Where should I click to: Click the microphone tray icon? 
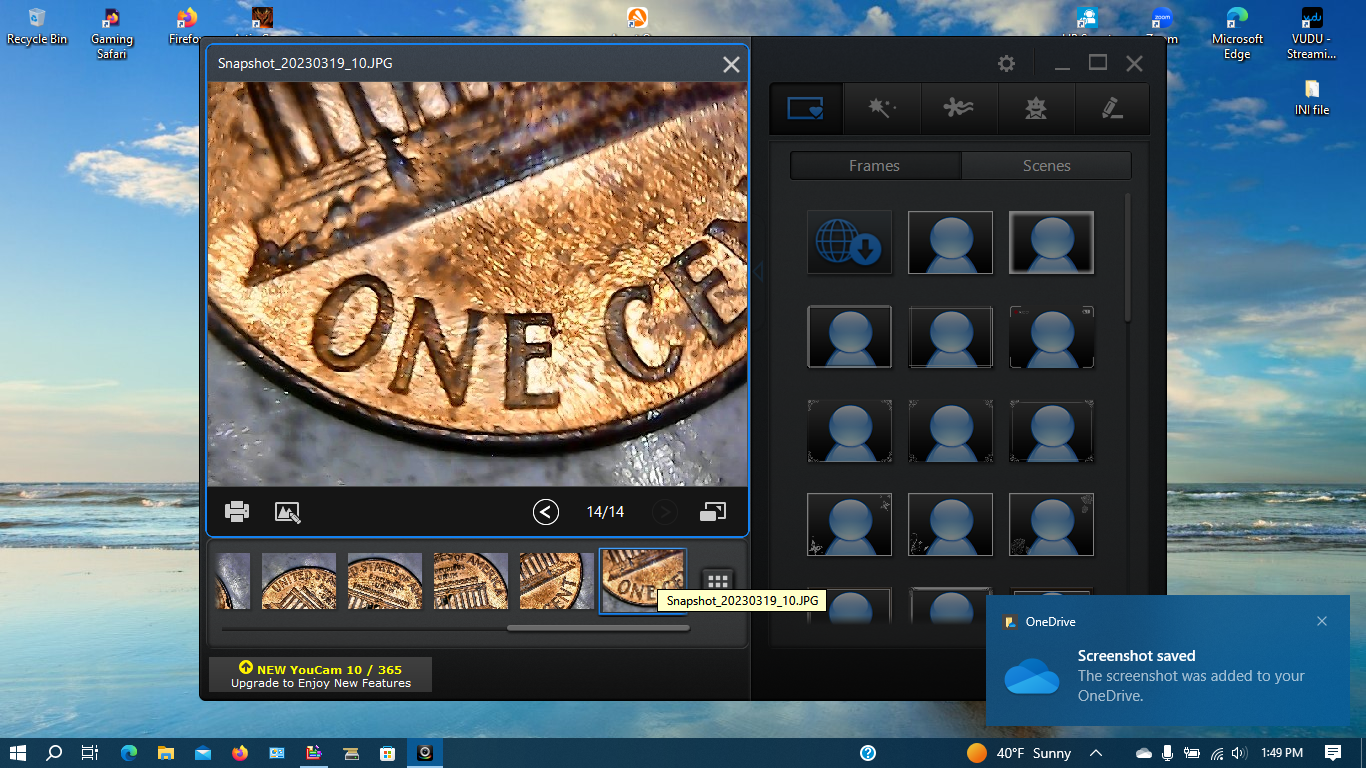pyautogui.click(x=1167, y=753)
